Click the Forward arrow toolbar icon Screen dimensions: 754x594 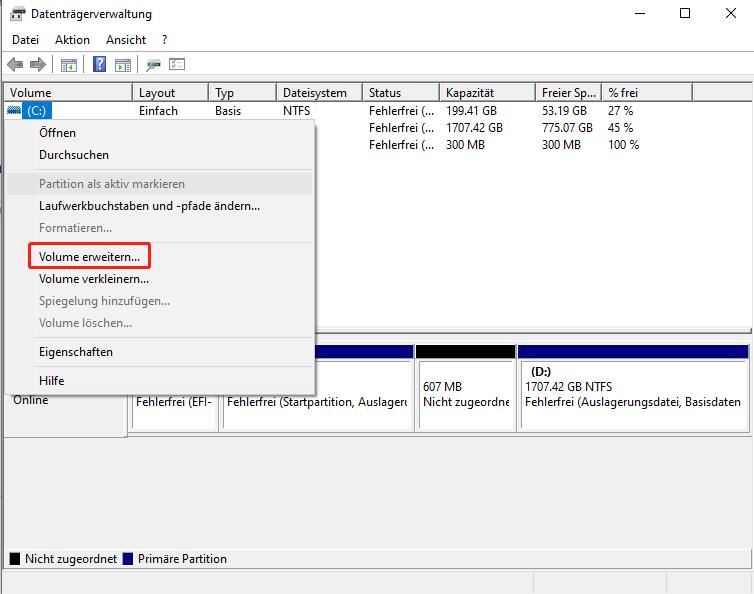(38, 64)
